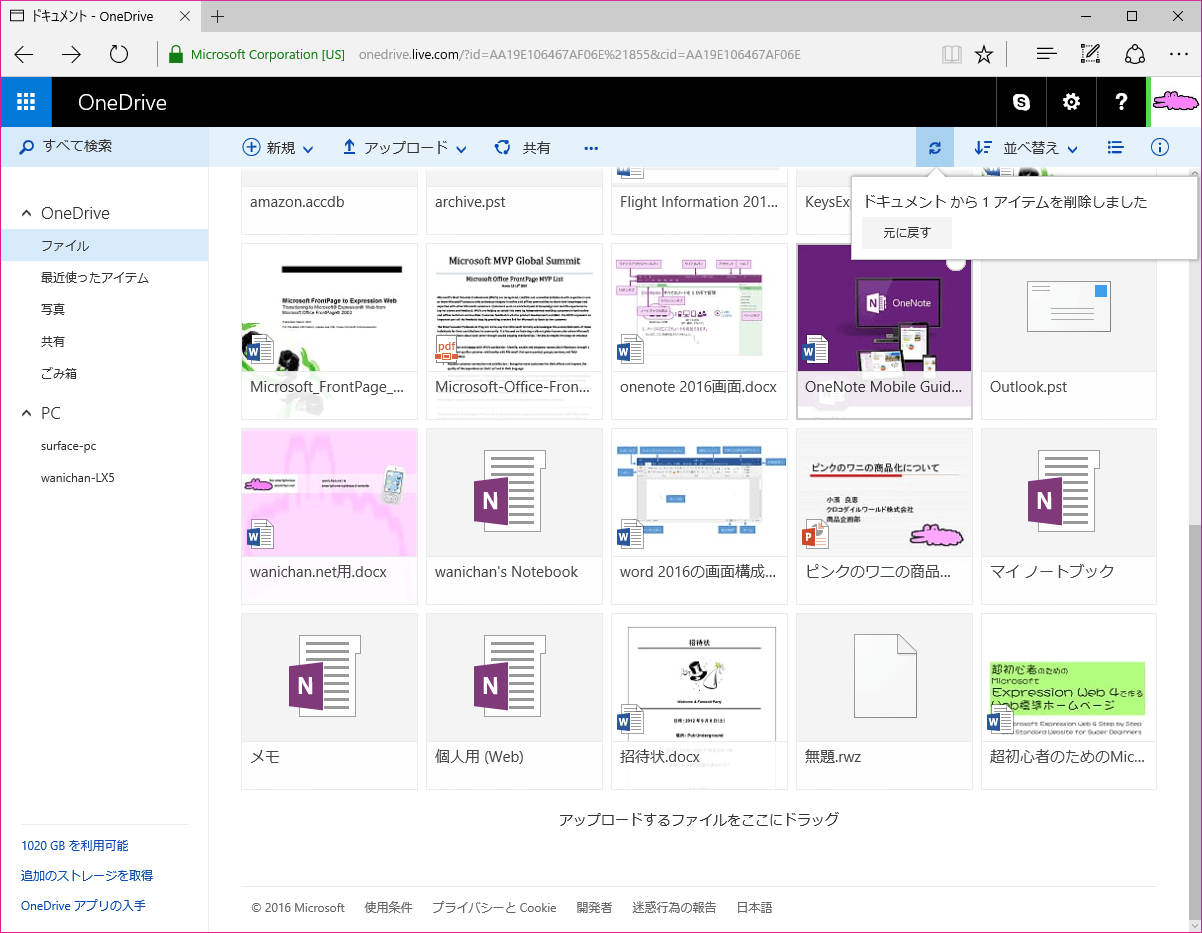Click the sync refresh icon in command bar
Screen dimensions: 1202x933
(935, 148)
